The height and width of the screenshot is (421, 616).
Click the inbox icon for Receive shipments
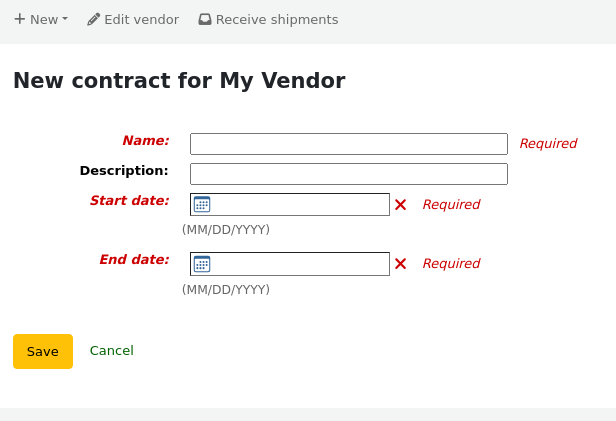pos(205,19)
